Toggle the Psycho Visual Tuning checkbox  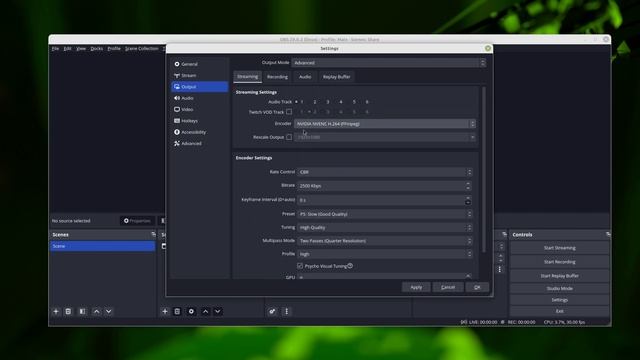(300, 266)
